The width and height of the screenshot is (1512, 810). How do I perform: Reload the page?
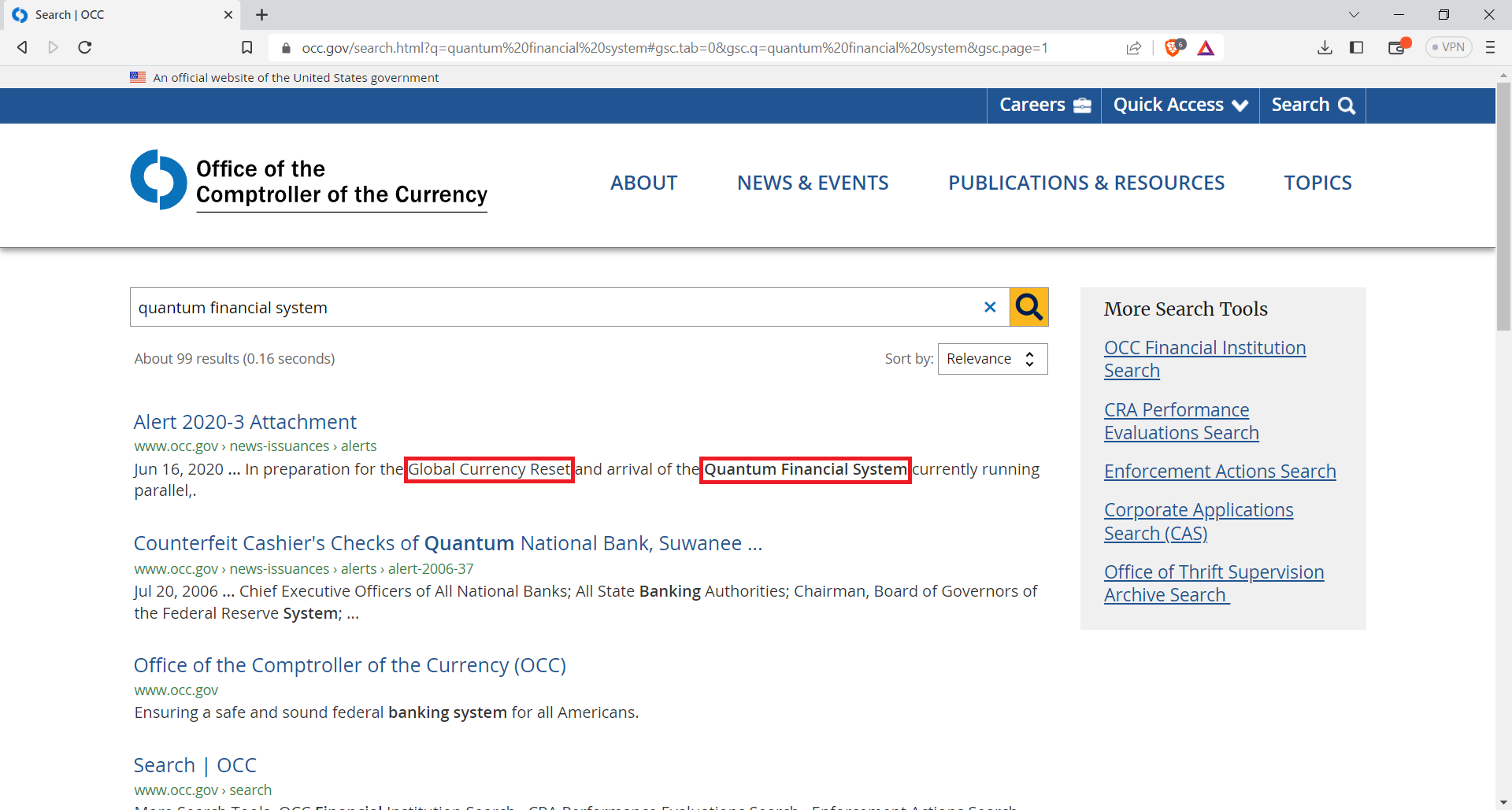pyautogui.click(x=85, y=47)
